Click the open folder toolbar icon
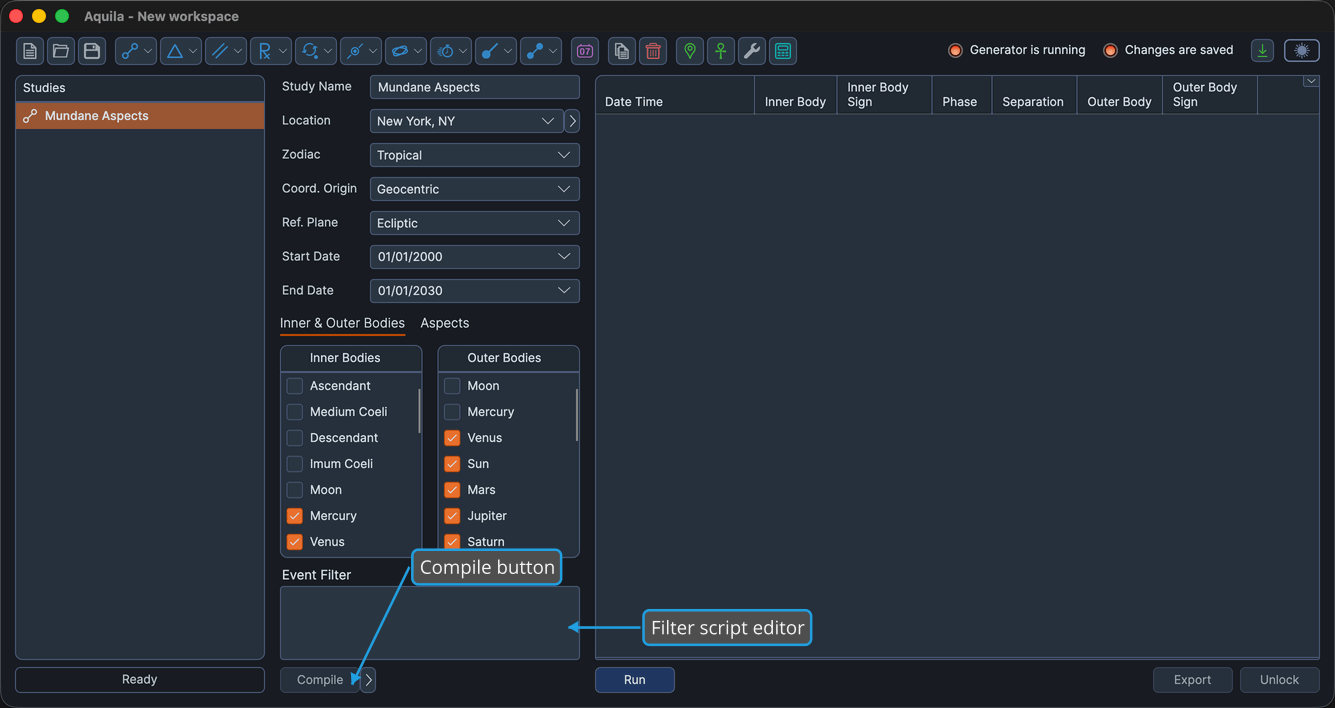The width and height of the screenshot is (1335, 708). coord(61,51)
